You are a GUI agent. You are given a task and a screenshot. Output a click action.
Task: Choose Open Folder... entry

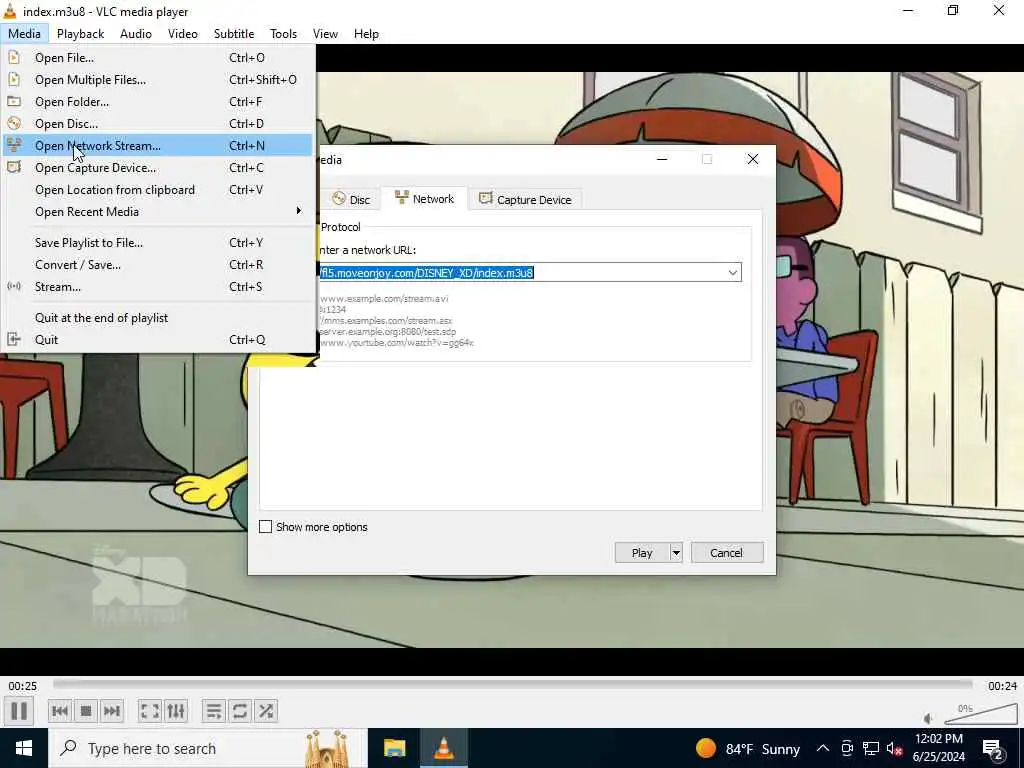157,102
